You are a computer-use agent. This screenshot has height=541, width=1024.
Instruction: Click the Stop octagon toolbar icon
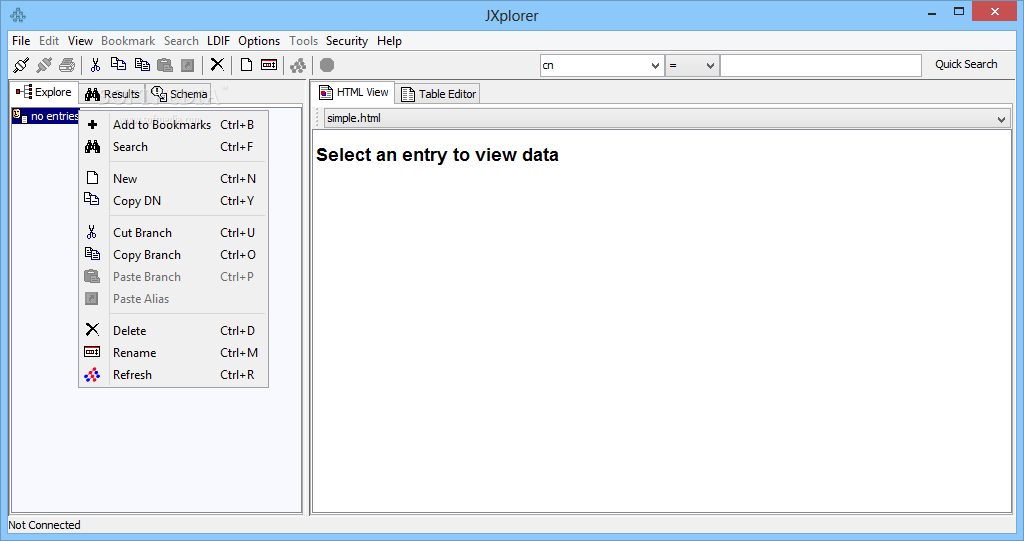(327, 65)
